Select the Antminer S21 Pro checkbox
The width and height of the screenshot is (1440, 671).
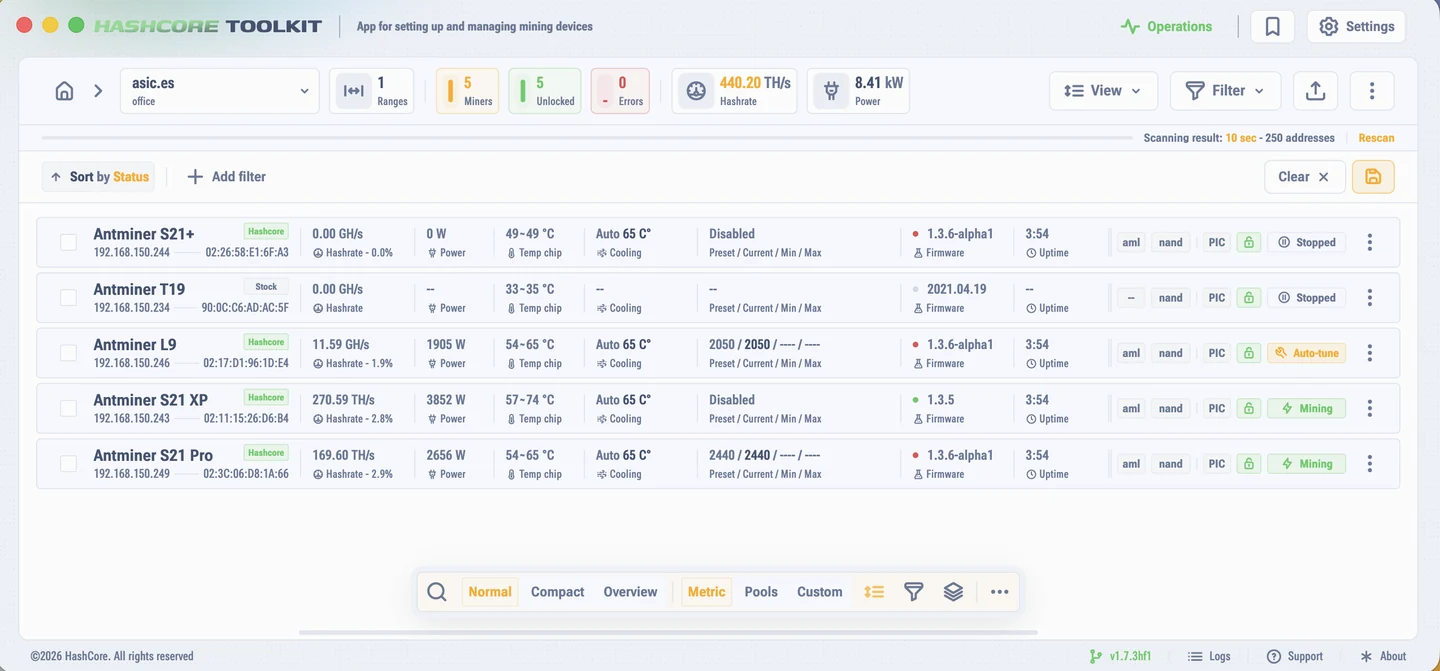68,464
